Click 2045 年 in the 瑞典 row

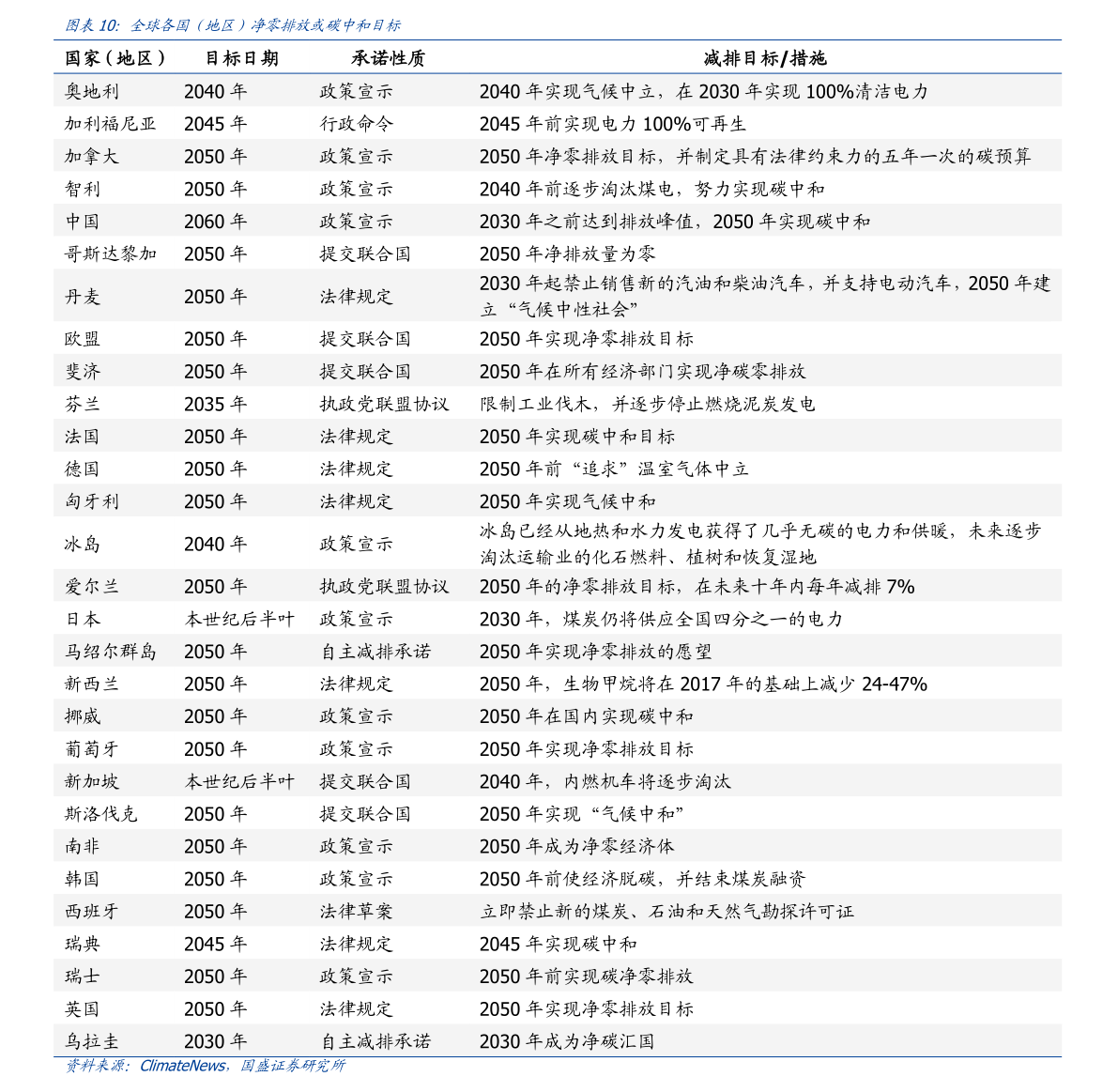pos(215,945)
